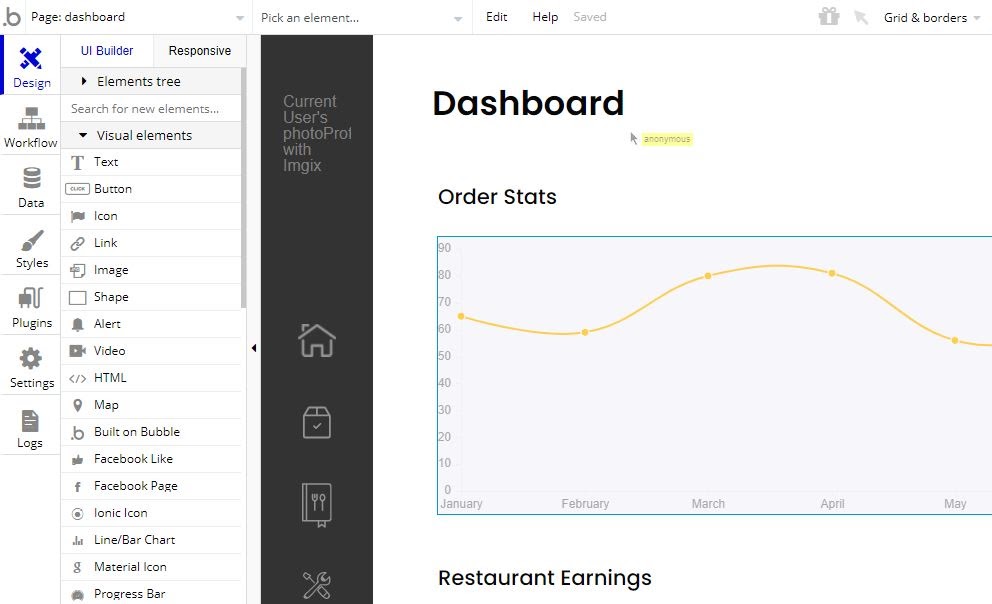Switch to the Responsive tab
Viewport: 992px width, 604px height.
[x=199, y=50]
